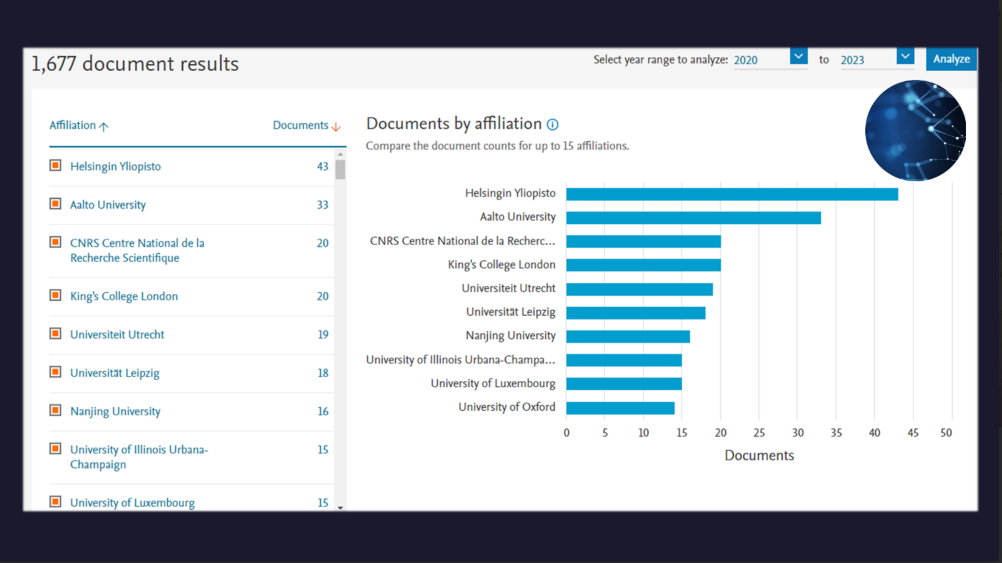The height and width of the screenshot is (563, 1002).
Task: Click the Universiteit Utrecht chart bar
Action: click(639, 289)
